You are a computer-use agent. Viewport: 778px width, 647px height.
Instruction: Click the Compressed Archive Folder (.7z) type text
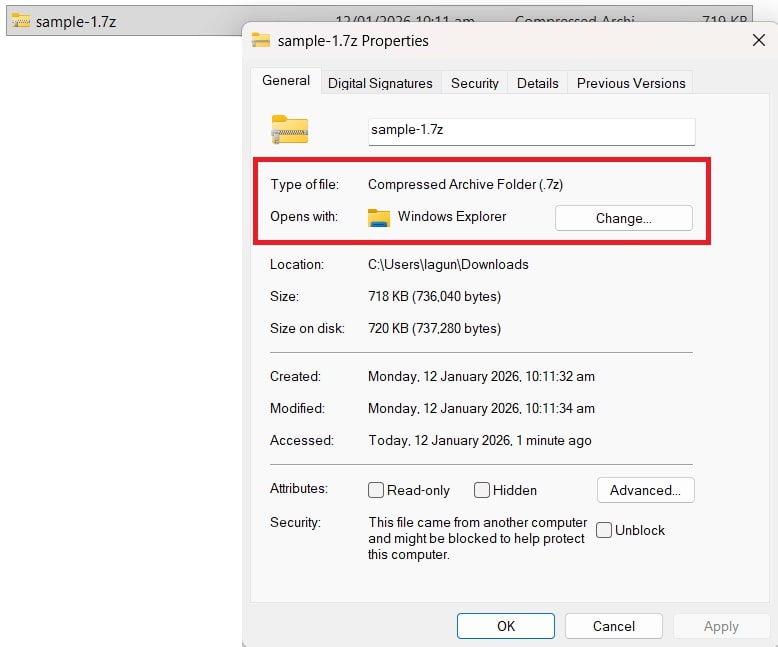465,185
